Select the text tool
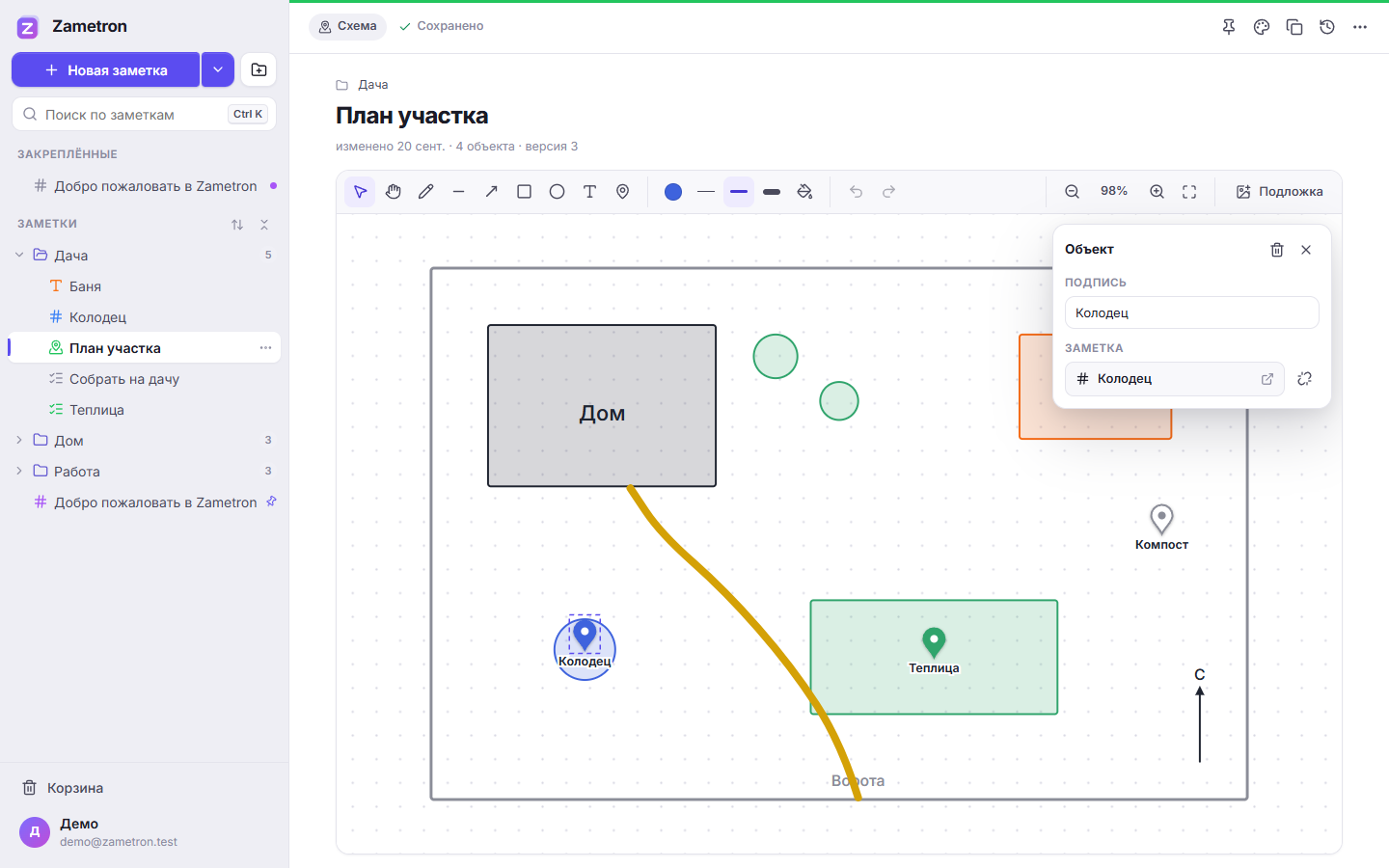This screenshot has height=868, width=1389. point(589,192)
